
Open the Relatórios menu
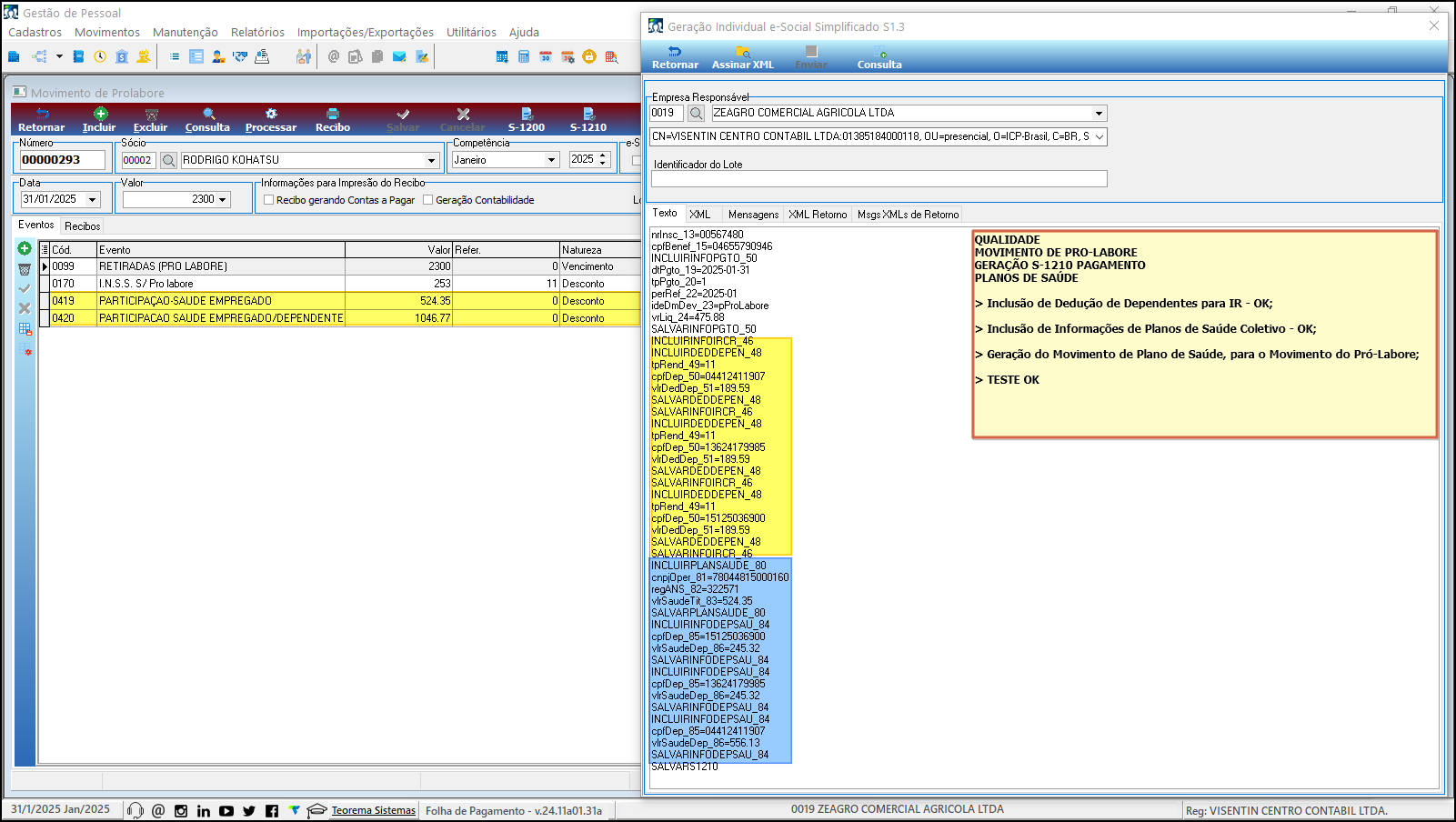click(257, 32)
